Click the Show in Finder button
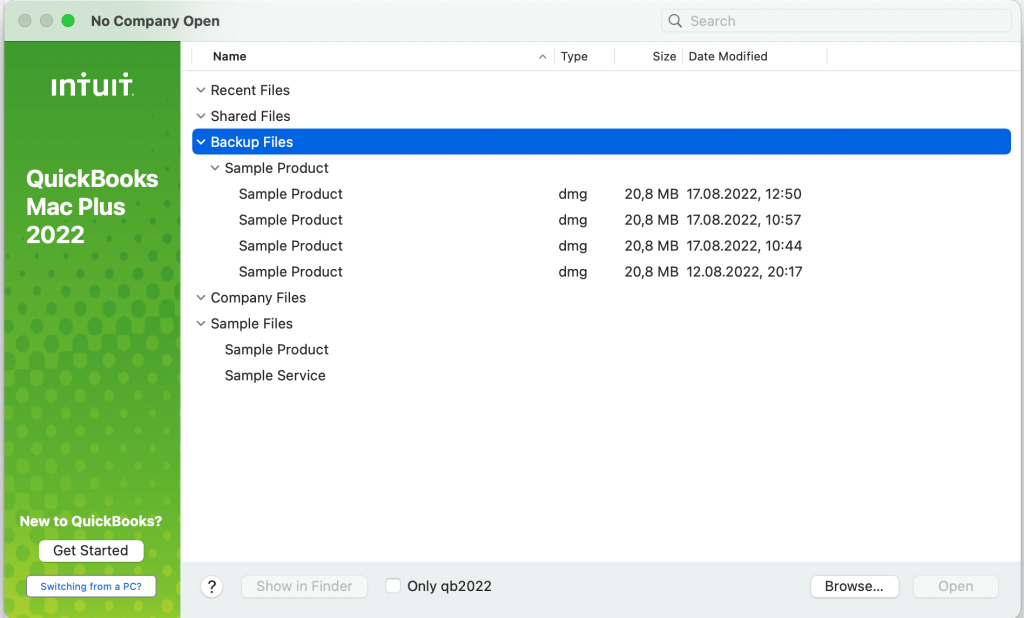This screenshot has width=1024, height=618. pyautogui.click(x=304, y=586)
